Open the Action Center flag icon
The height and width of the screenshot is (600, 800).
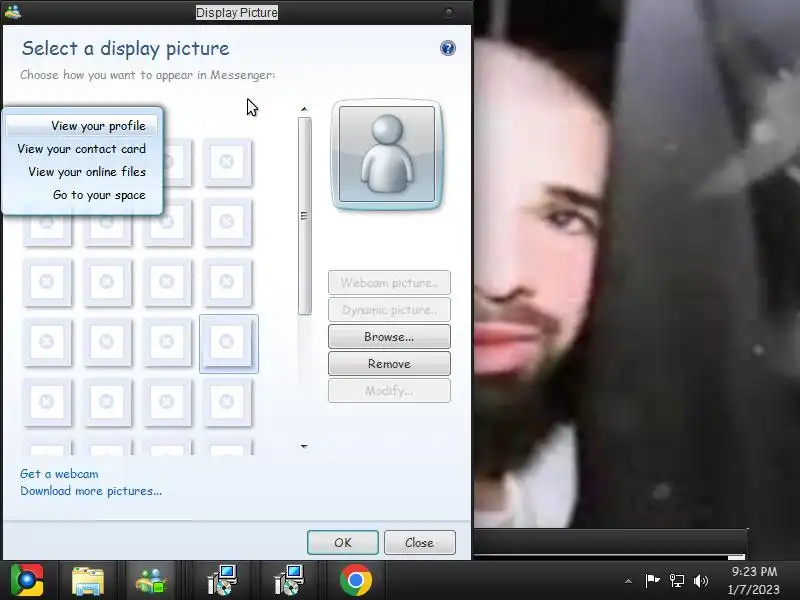[x=652, y=581]
